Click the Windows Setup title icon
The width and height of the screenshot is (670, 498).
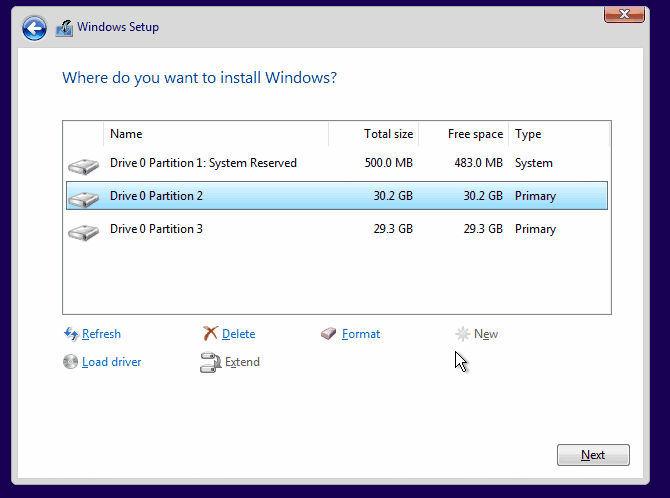pyautogui.click(x=64, y=28)
